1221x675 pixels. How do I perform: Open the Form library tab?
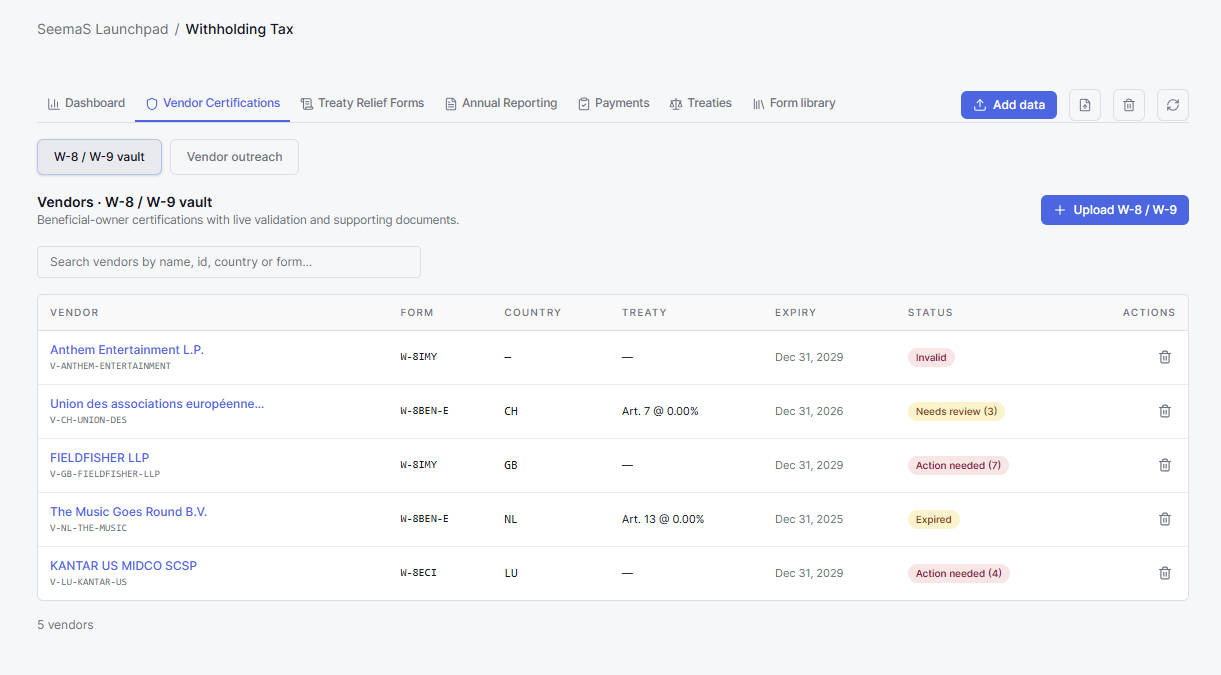[794, 103]
